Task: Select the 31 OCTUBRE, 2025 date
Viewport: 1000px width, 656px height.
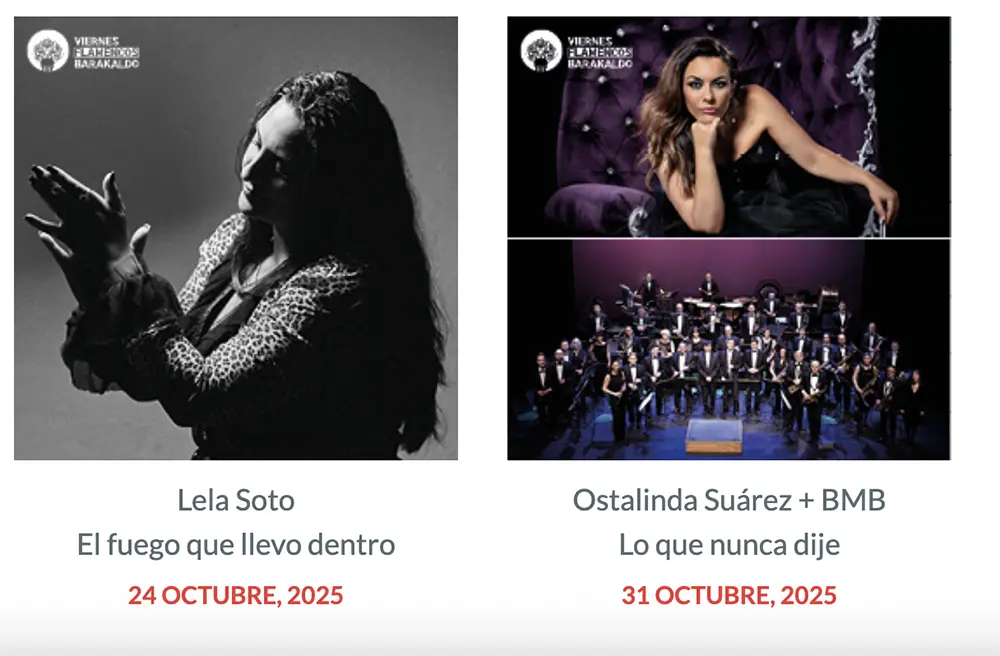Action: [x=729, y=595]
